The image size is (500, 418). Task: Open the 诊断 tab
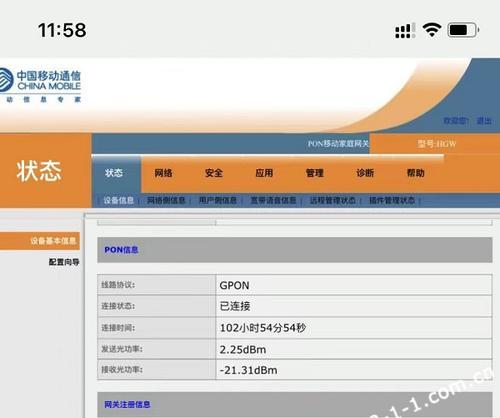[x=365, y=173]
